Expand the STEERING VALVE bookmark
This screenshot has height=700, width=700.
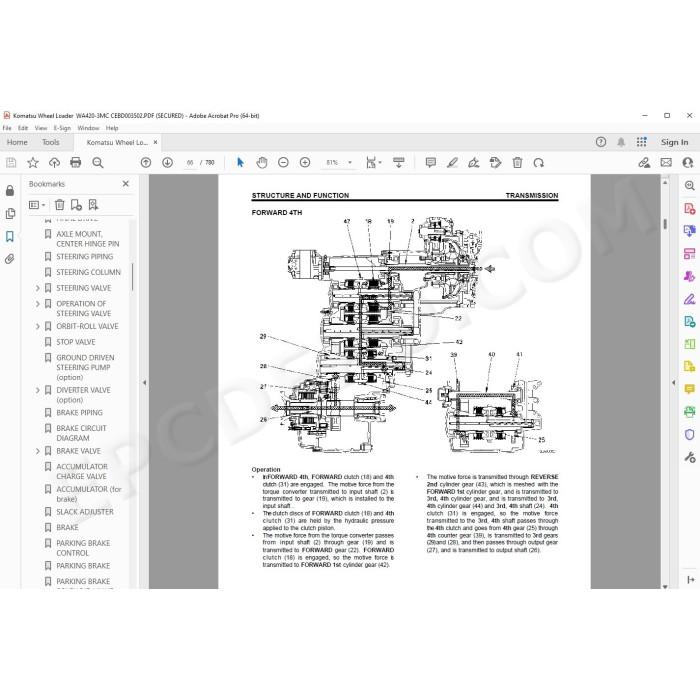(38, 288)
